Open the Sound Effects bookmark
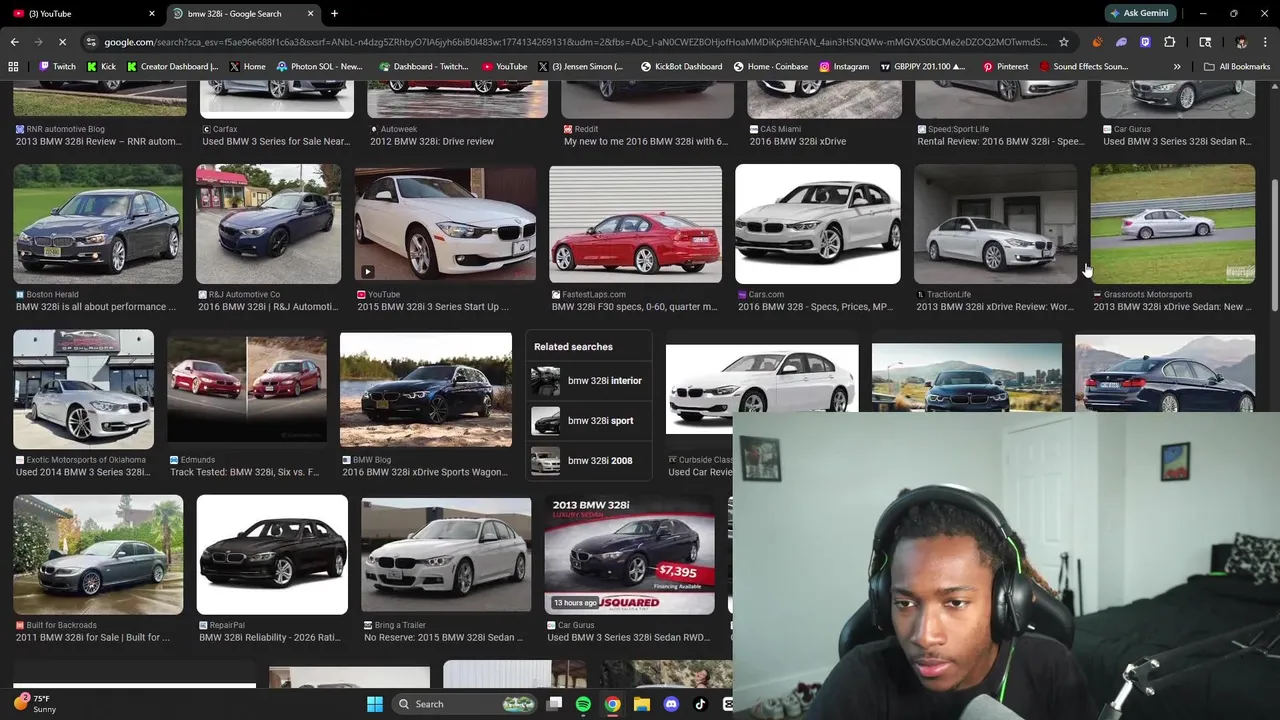 [x=1084, y=67]
